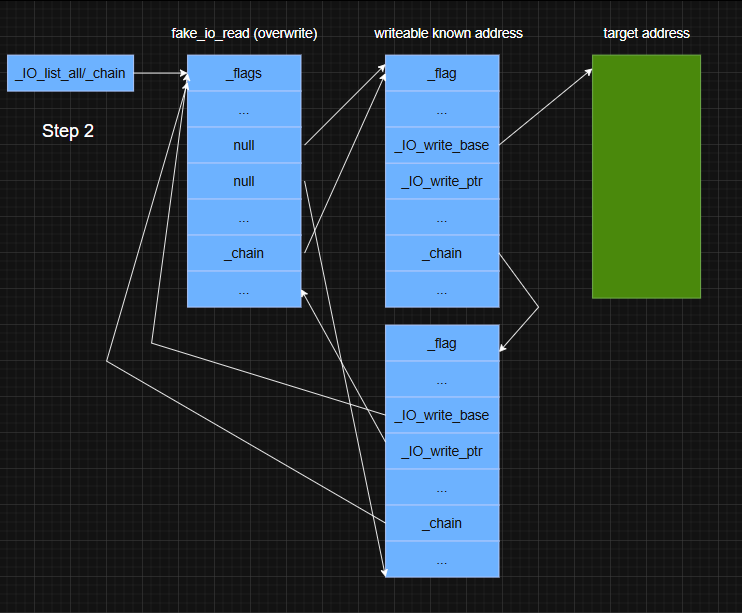742x613 pixels.
Task: Click the _IO_list_all/_chain box
Action: 70,73
